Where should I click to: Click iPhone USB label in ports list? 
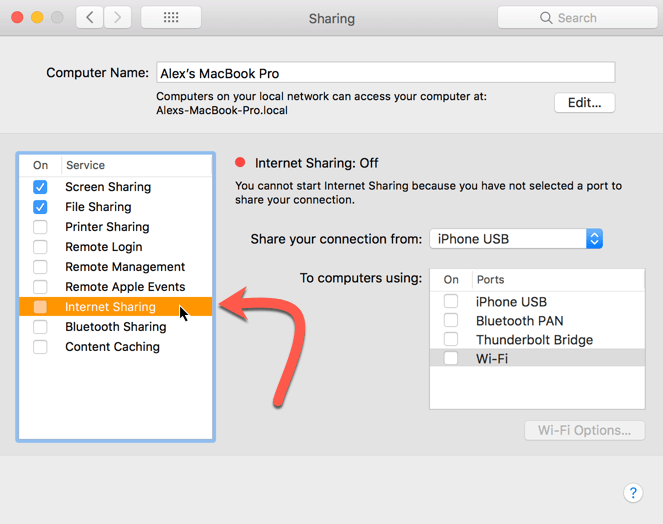coord(511,302)
